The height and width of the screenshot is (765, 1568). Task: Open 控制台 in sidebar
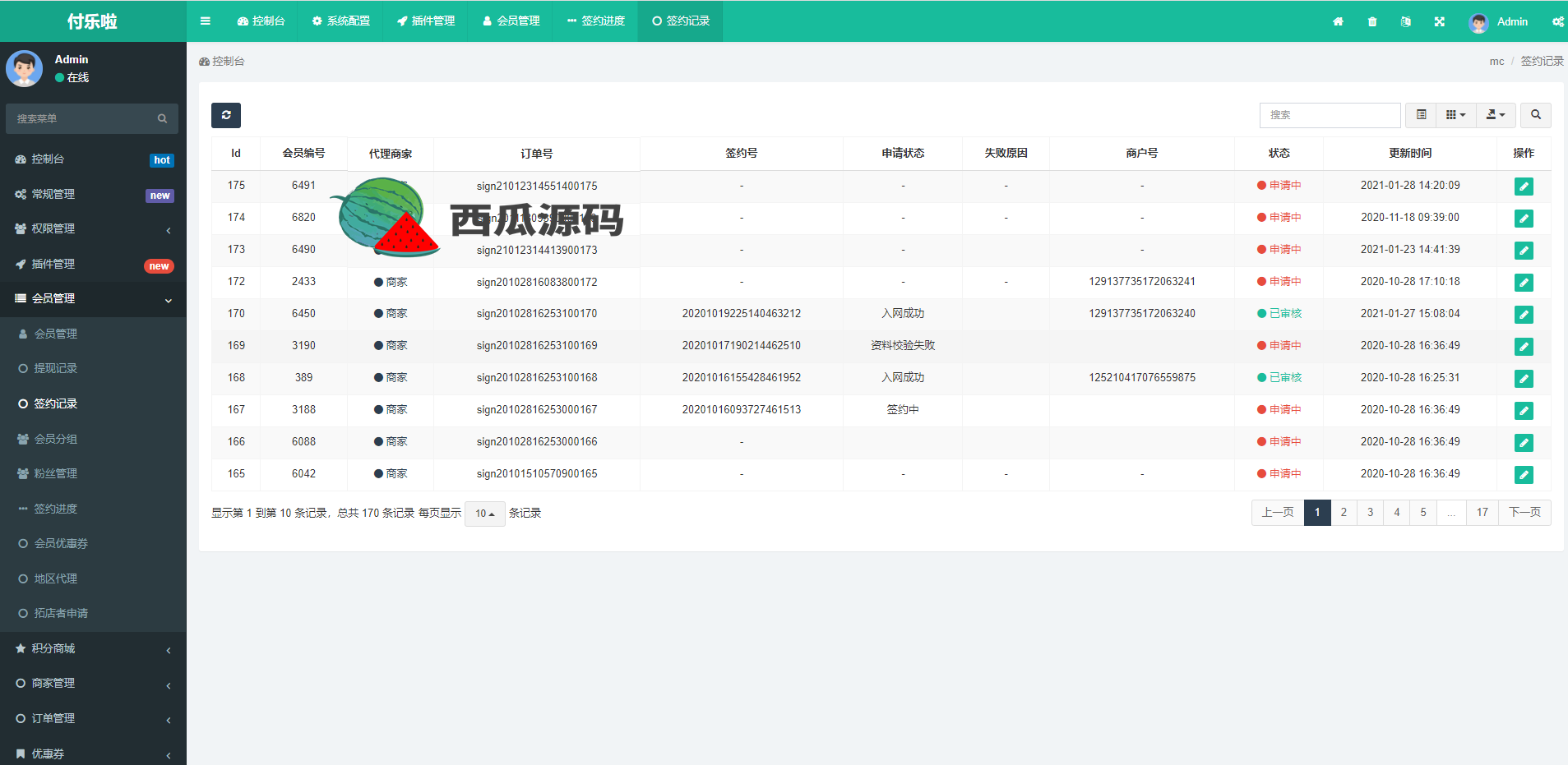[x=93, y=159]
